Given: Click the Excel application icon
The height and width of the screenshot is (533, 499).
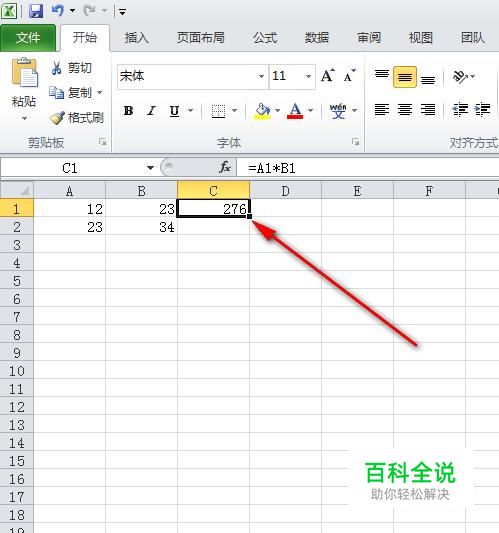Looking at the screenshot, I should click(x=9, y=11).
